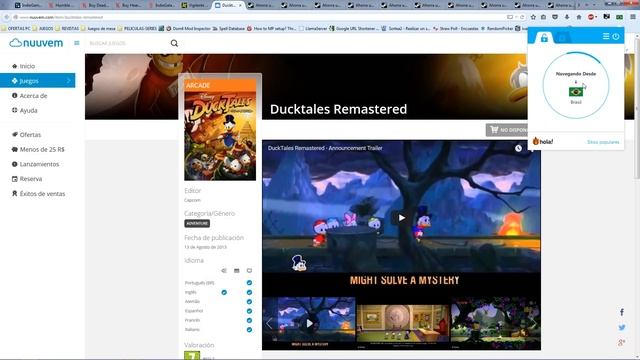Open Menos de 25 R$ section
This screenshot has height=360, width=640.
[38, 149]
